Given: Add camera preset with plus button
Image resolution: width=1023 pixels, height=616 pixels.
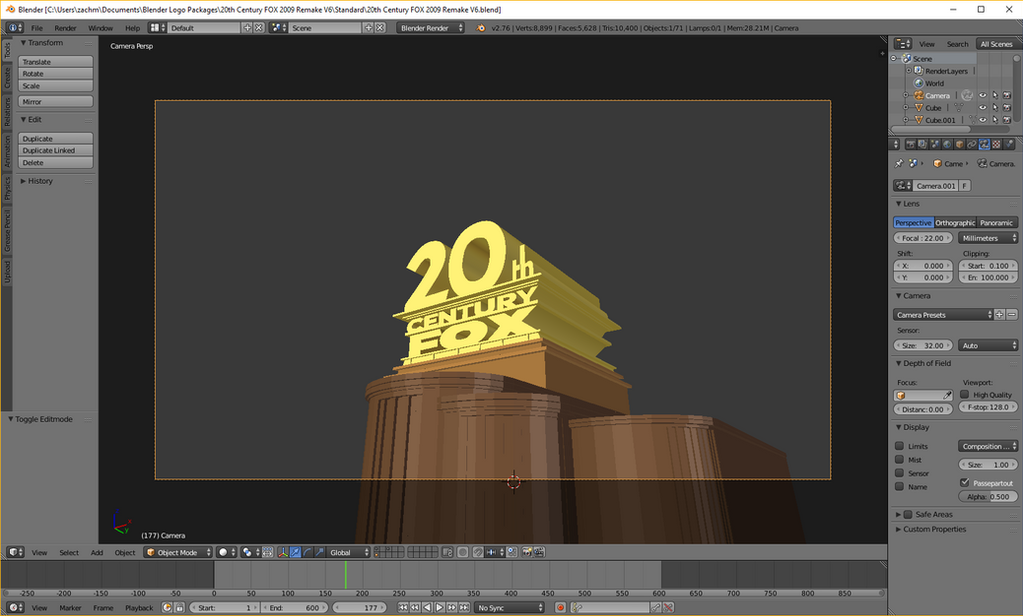Looking at the screenshot, I should pos(1000,315).
